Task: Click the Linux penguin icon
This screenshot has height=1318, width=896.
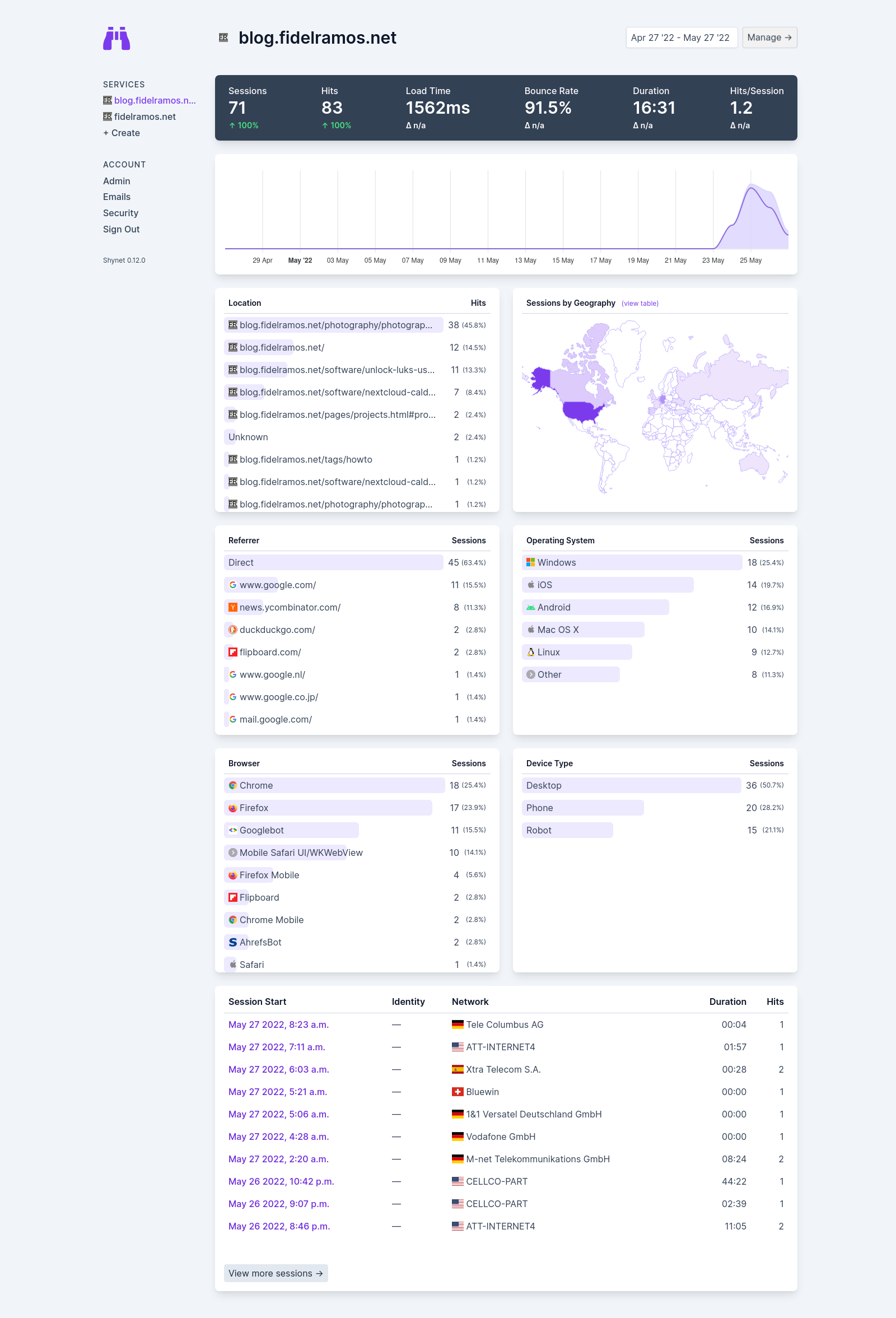Action: coord(531,652)
